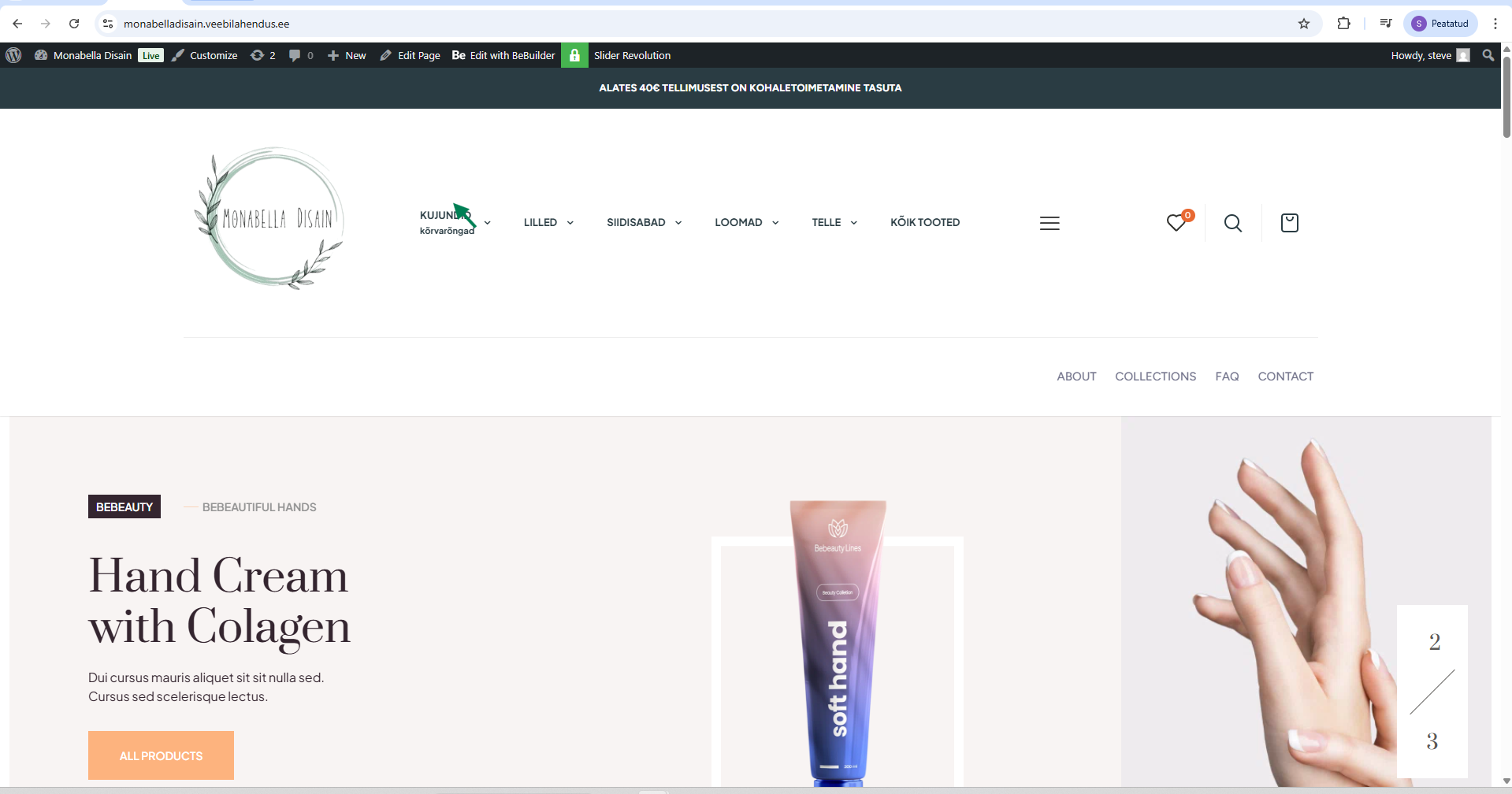Reload the page in the browser
Screen dimensions: 1512x794
pyautogui.click(x=74, y=24)
